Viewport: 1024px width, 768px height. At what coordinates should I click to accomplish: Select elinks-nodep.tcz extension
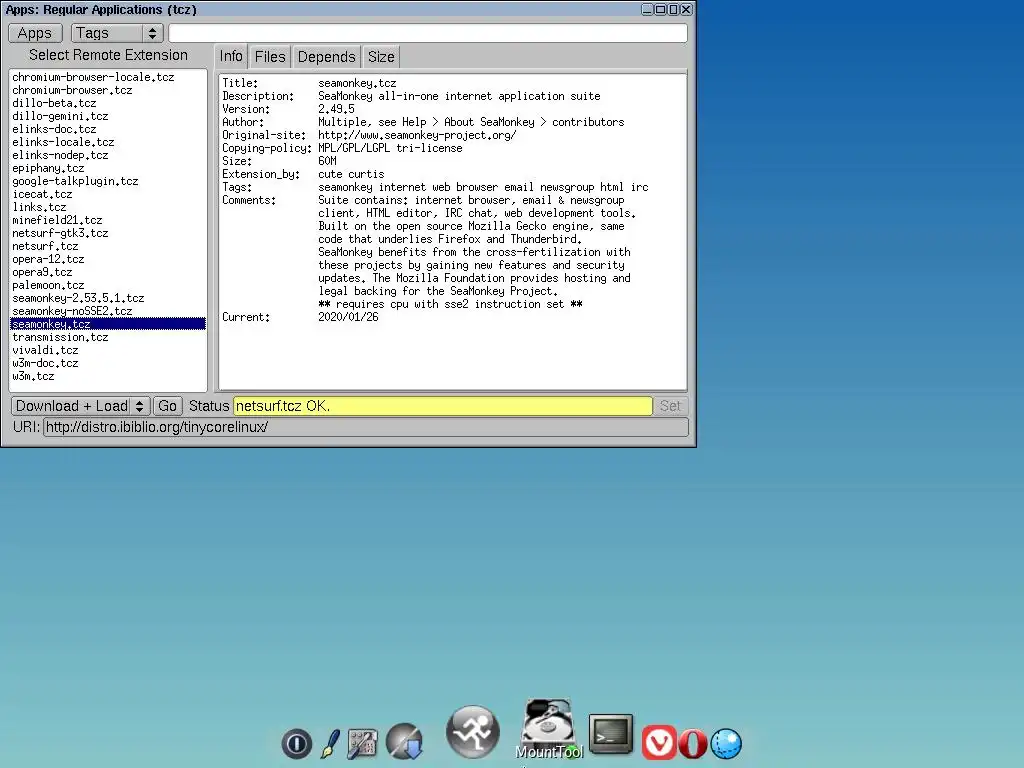point(108,155)
